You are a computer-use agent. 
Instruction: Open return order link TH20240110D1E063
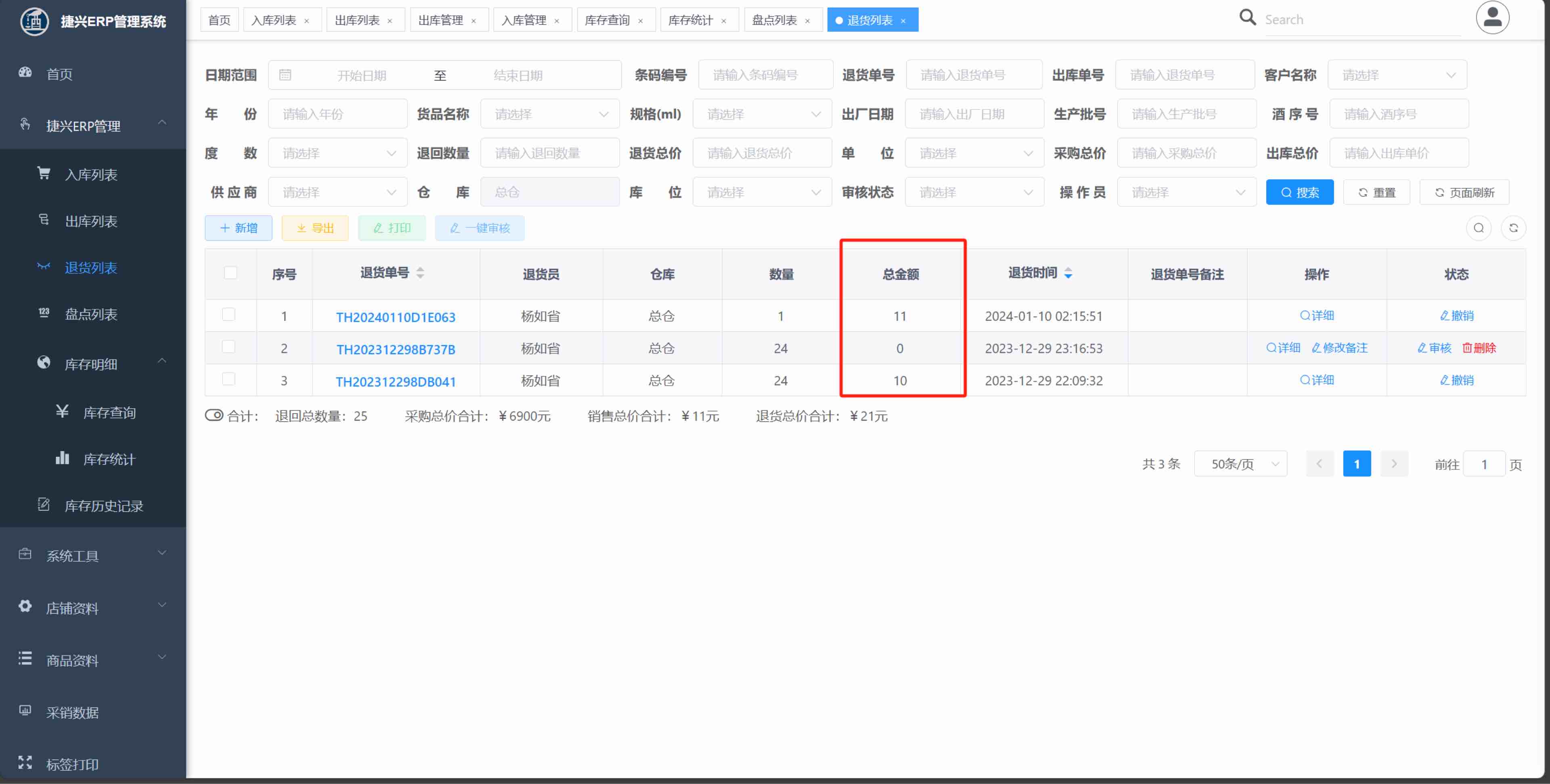(x=395, y=317)
